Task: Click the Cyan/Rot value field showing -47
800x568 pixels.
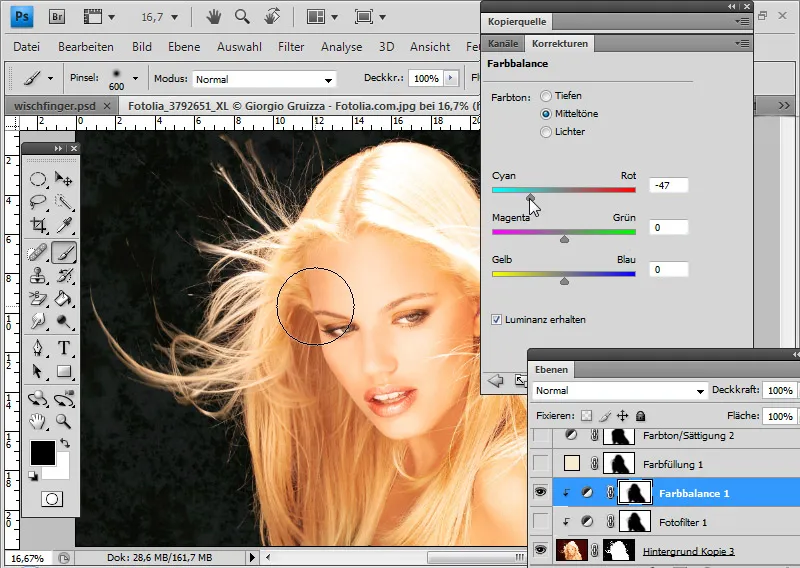Action: (x=668, y=185)
